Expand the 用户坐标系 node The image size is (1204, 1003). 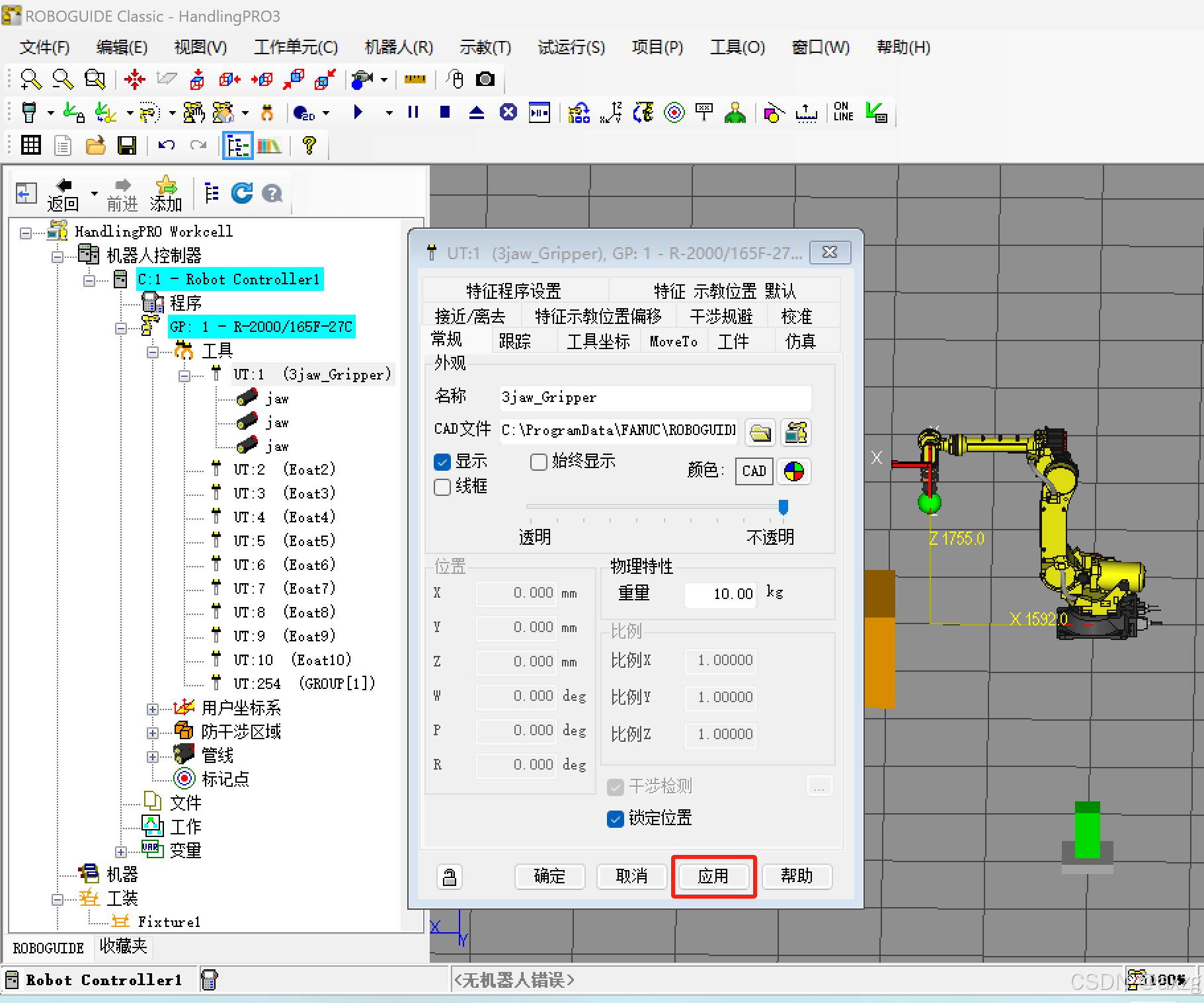(153, 709)
